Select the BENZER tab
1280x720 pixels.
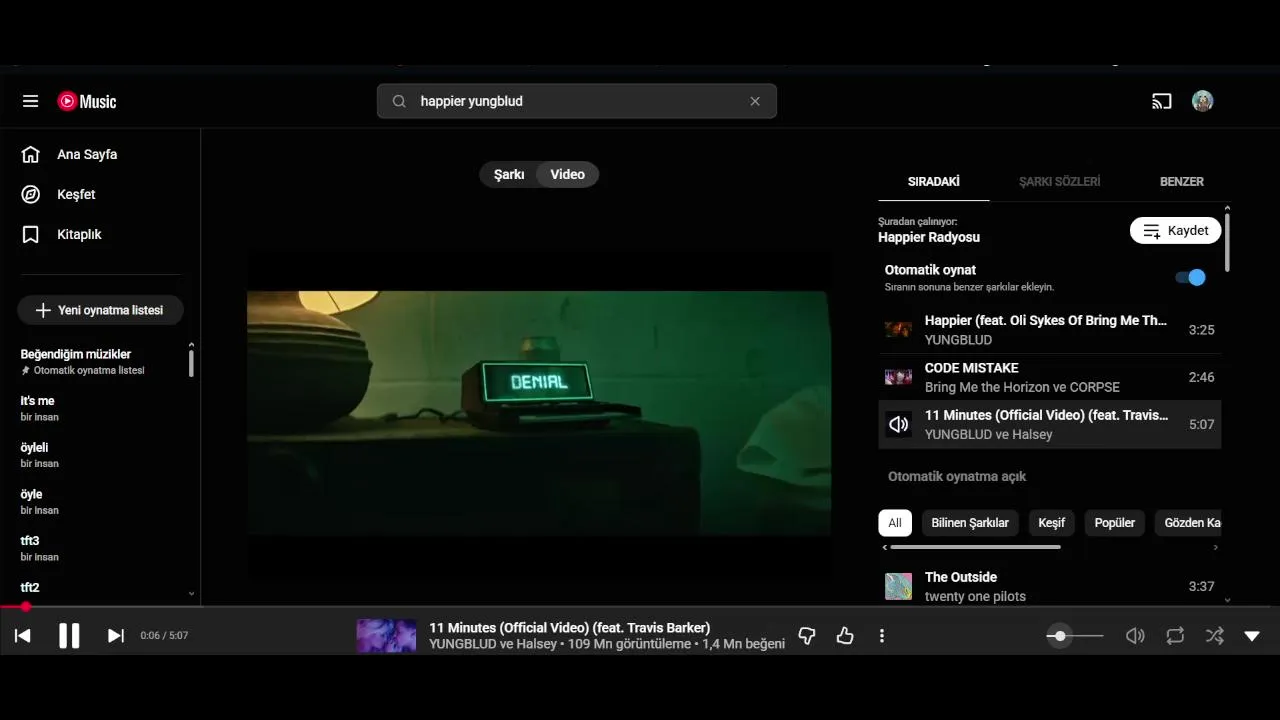point(1182,182)
